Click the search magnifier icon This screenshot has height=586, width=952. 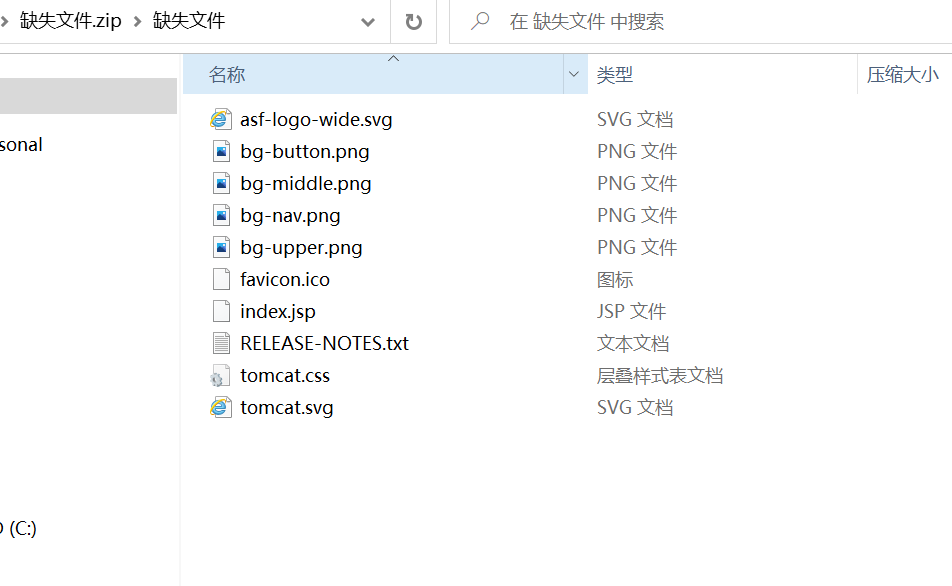click(x=480, y=21)
